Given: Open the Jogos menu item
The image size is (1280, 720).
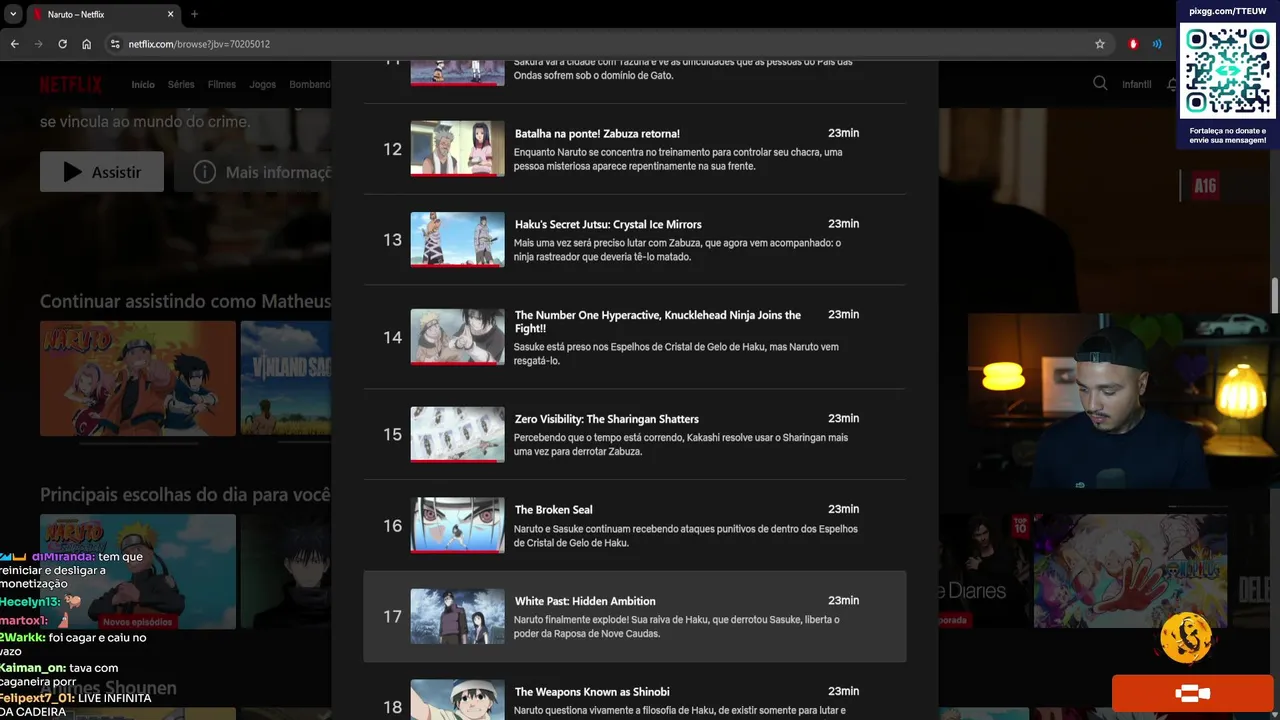Looking at the screenshot, I should coord(263,84).
